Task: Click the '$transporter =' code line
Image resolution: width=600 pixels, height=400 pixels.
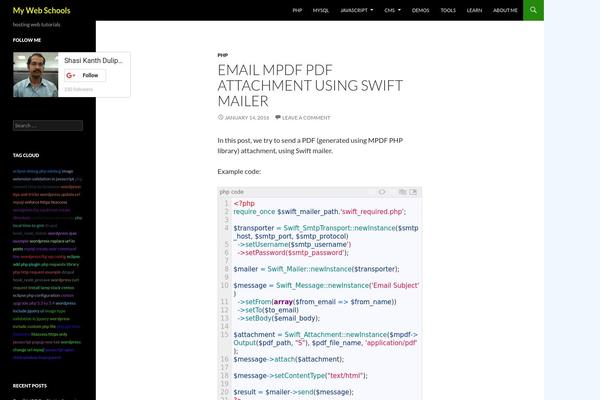Action: 326,232
